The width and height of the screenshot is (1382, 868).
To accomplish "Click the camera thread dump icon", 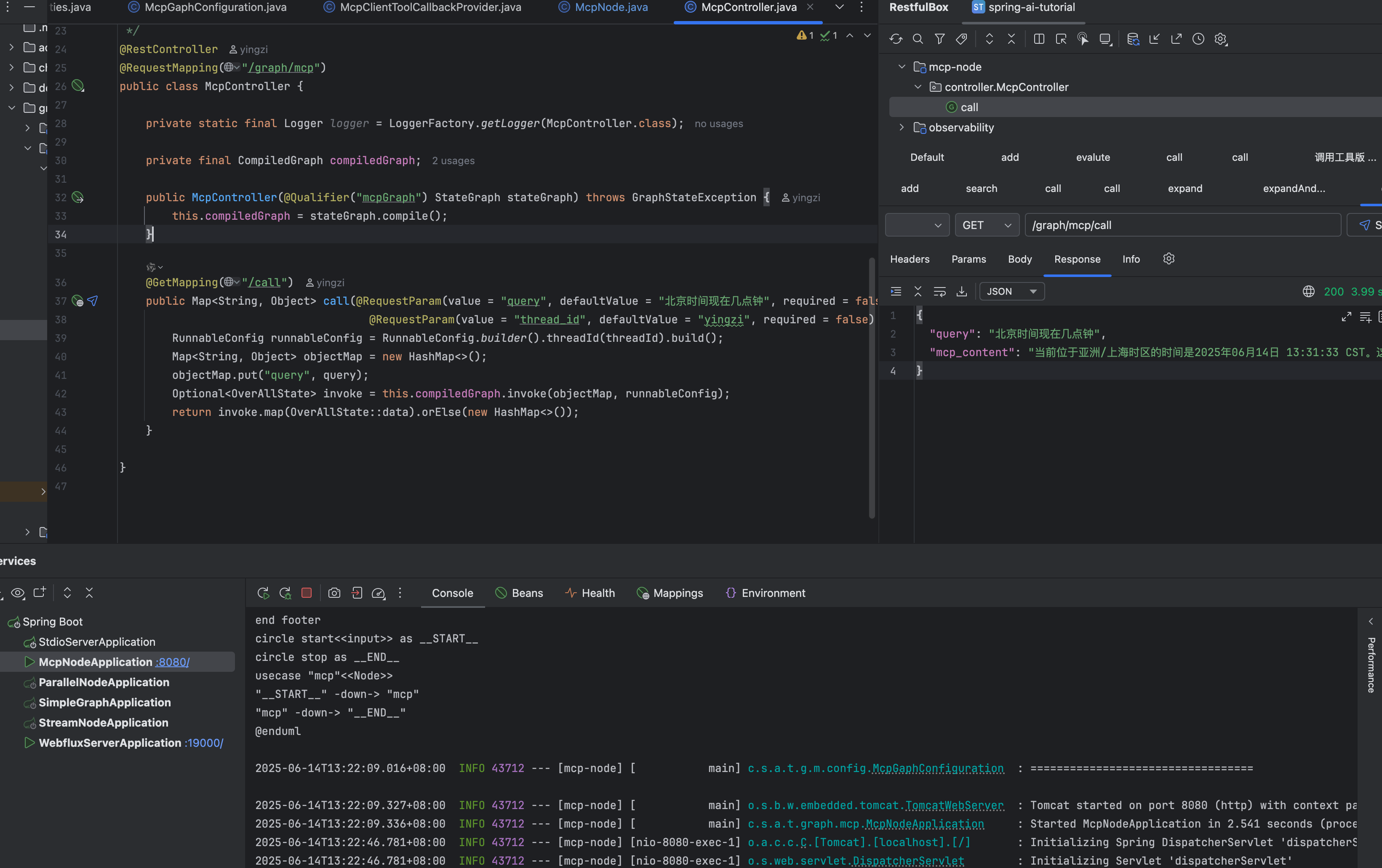I will point(334,593).
